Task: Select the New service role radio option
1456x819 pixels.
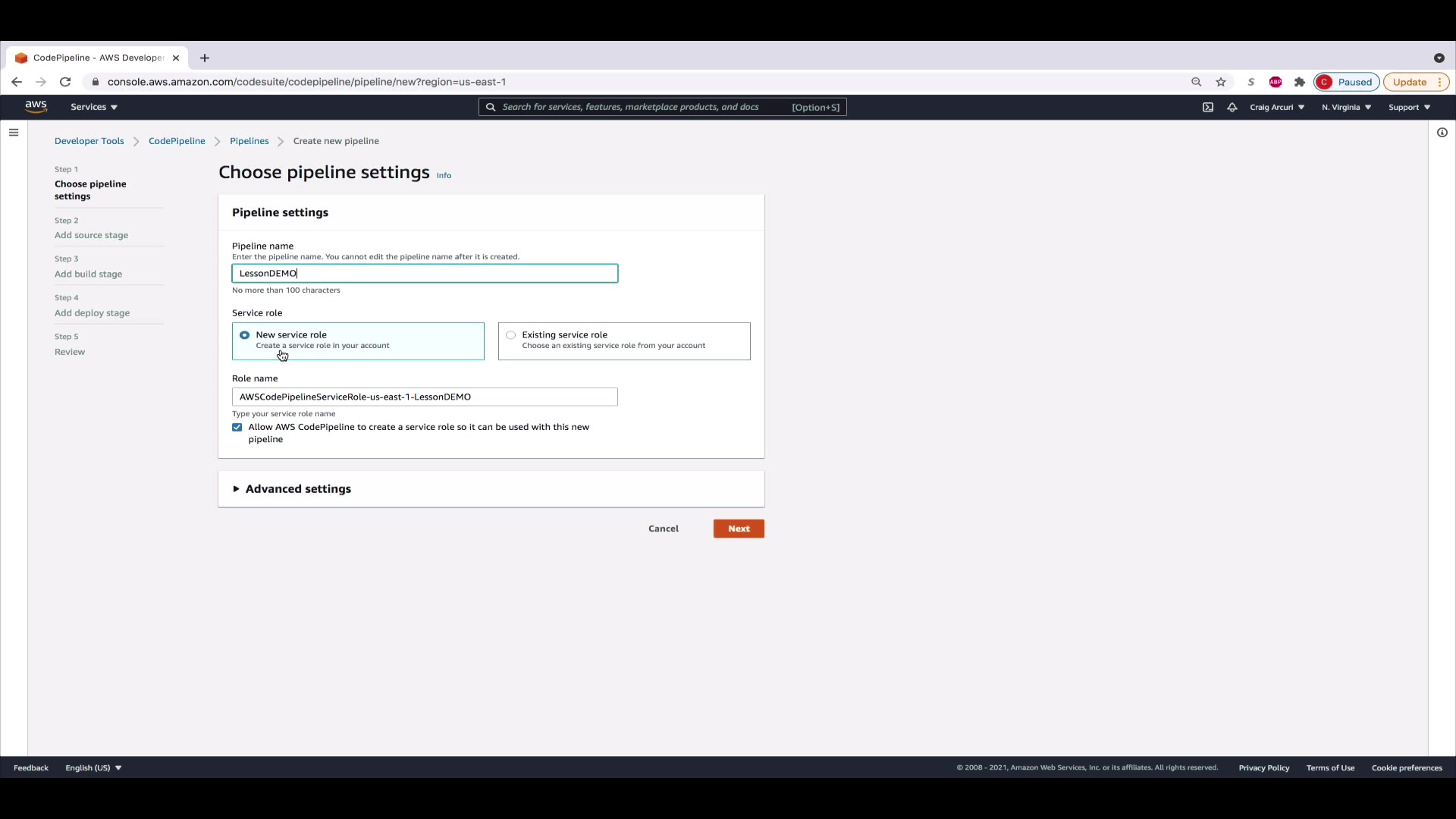Action: pos(244,335)
